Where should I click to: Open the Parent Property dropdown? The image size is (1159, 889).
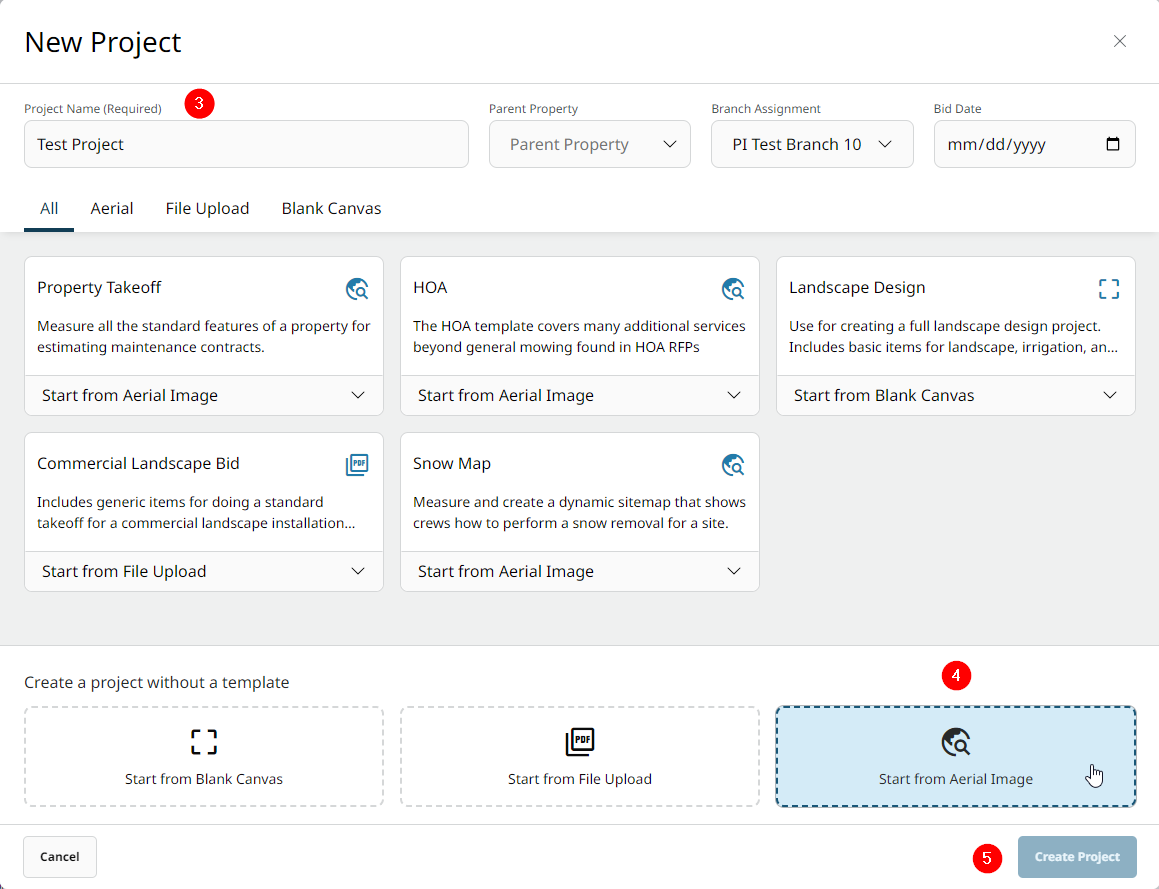590,144
